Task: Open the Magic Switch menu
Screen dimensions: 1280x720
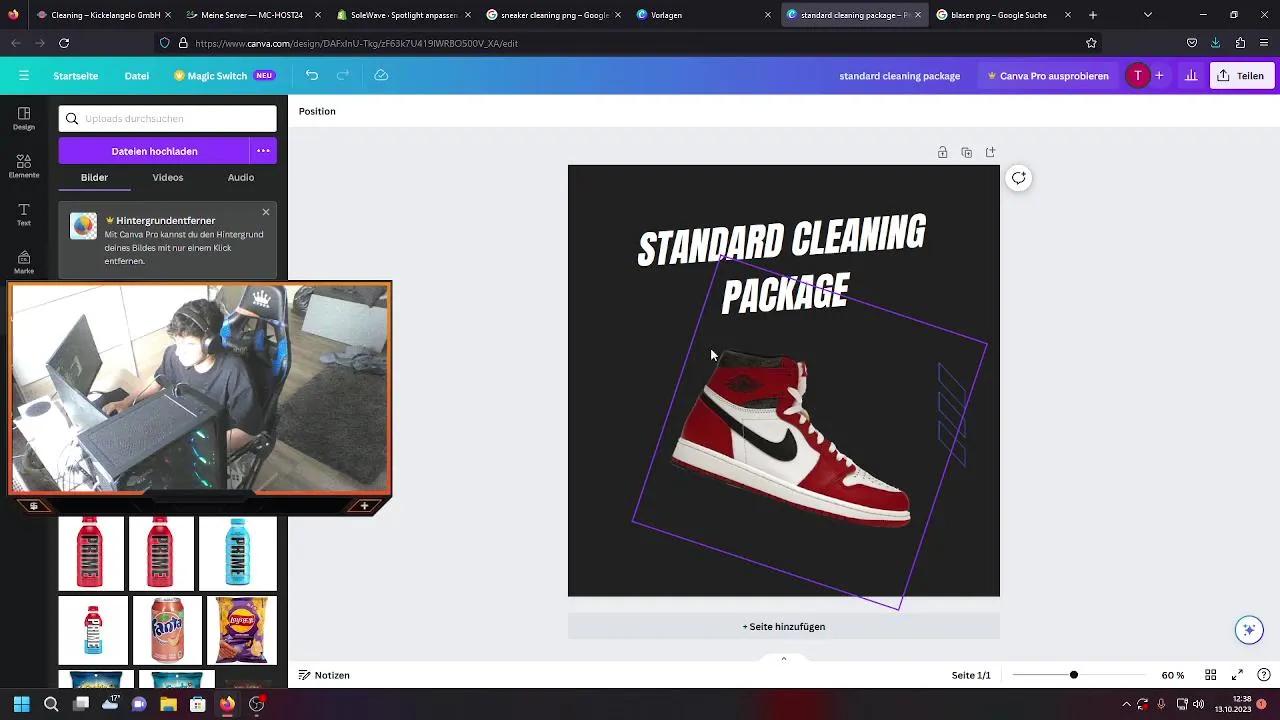Action: click(x=224, y=75)
